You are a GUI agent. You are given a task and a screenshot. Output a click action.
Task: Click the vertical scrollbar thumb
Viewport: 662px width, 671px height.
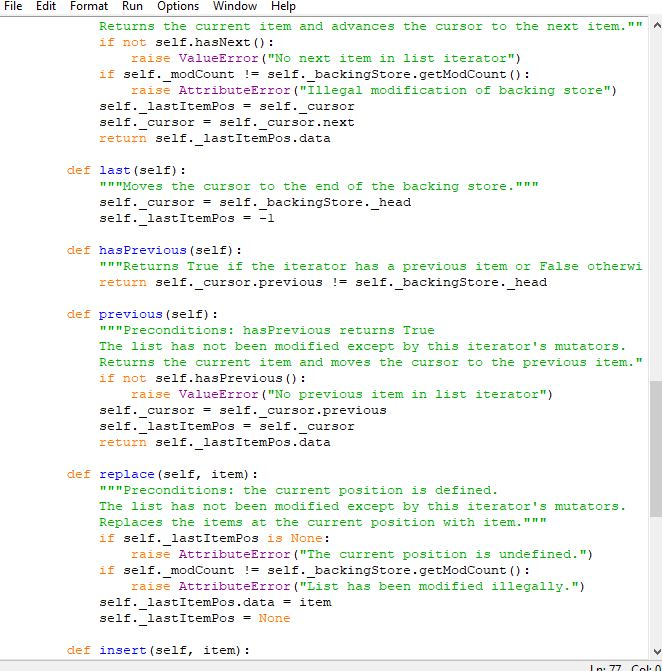pos(656,448)
